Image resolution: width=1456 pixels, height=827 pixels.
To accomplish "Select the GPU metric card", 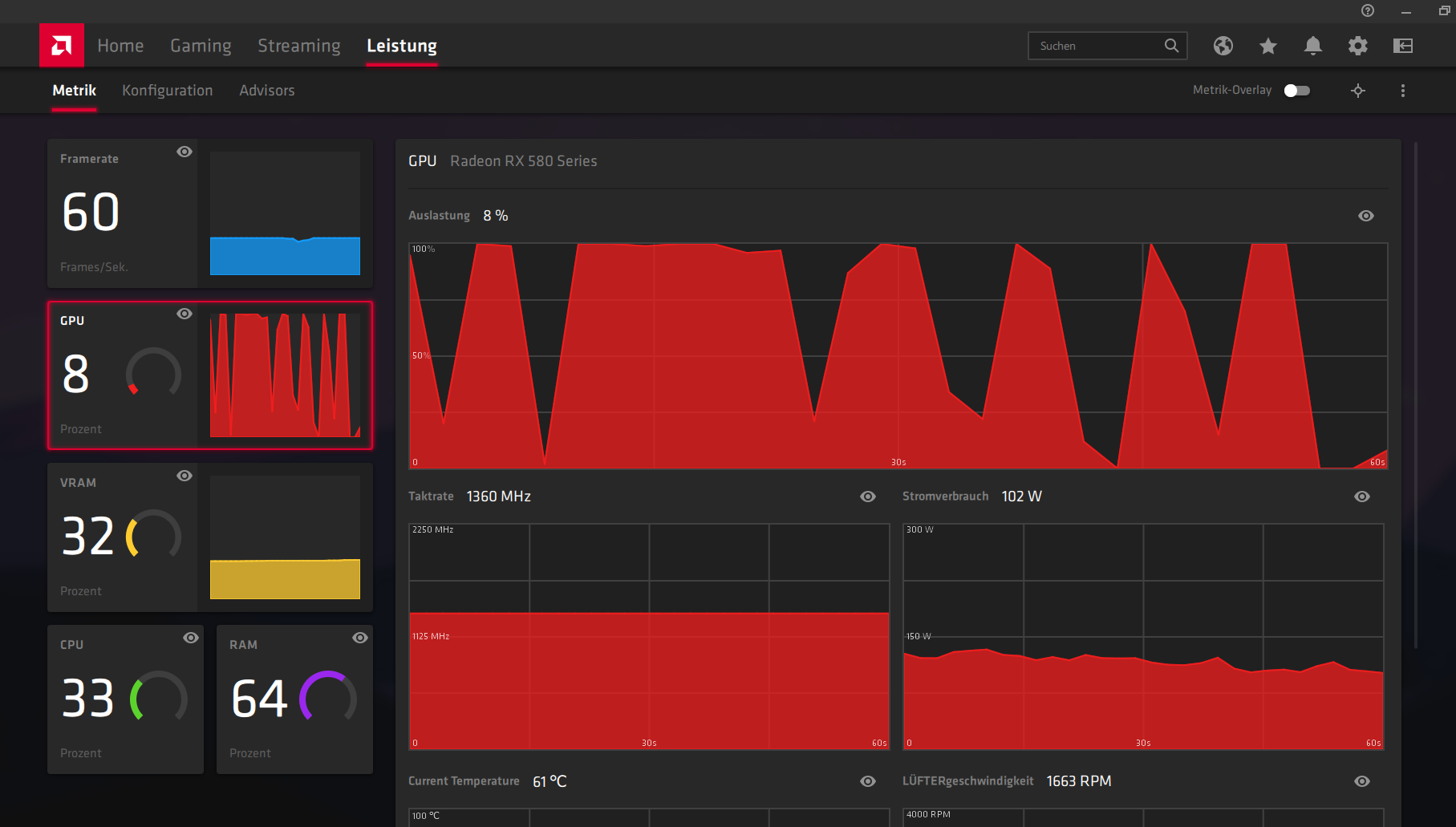I will (210, 375).
